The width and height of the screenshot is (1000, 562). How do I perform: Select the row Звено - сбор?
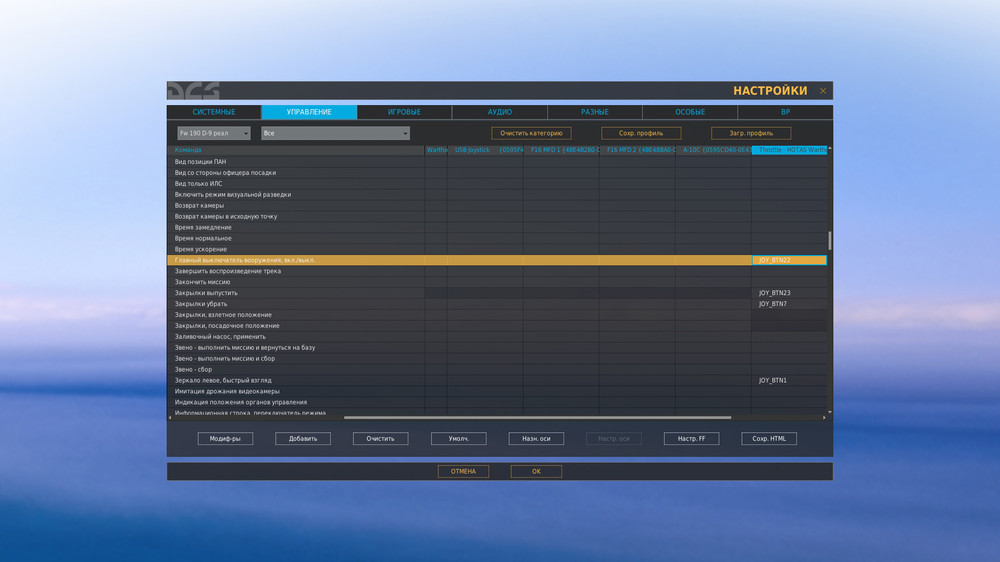coord(497,369)
